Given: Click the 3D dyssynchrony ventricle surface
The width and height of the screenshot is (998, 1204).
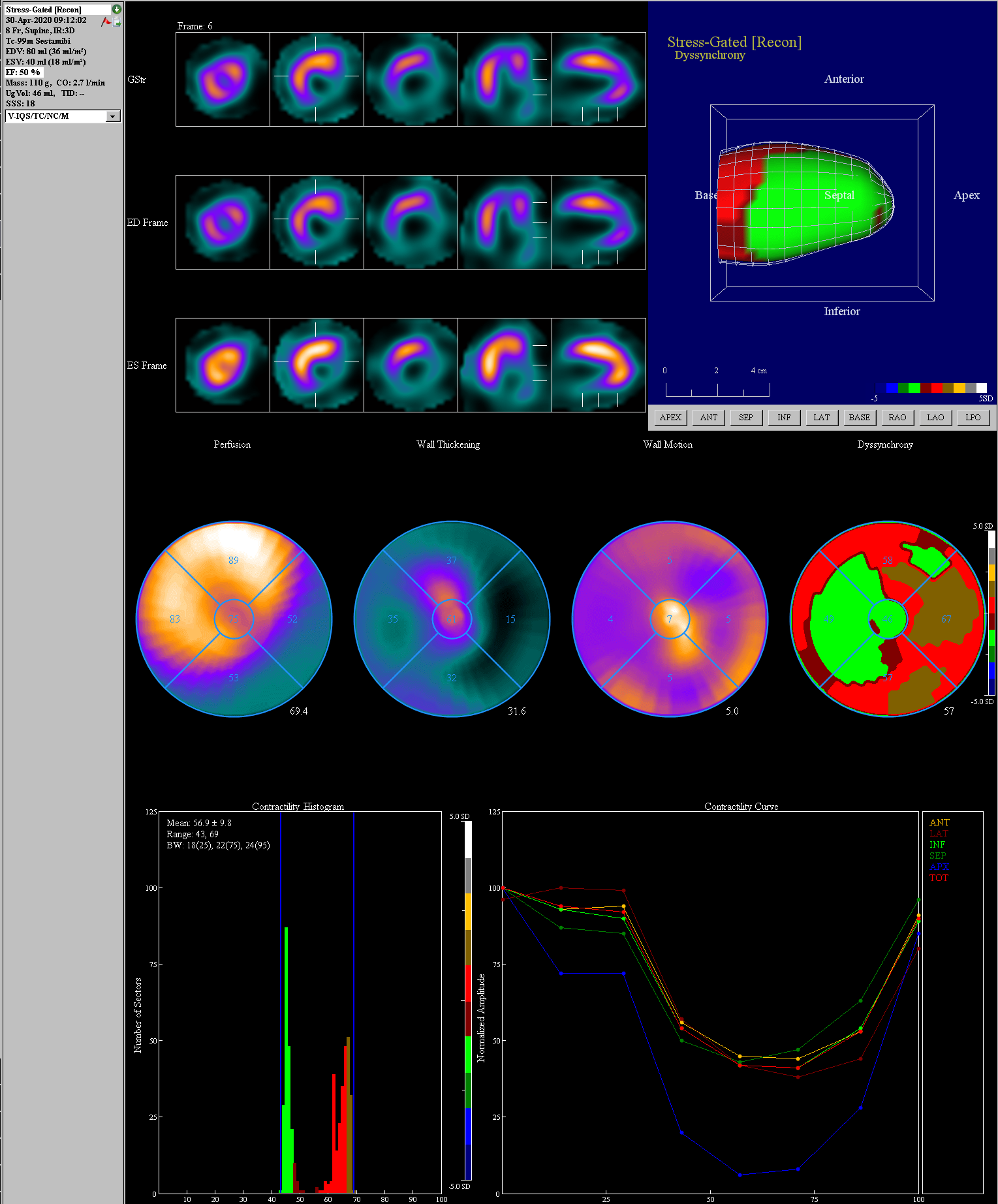Looking at the screenshot, I should [x=805, y=204].
